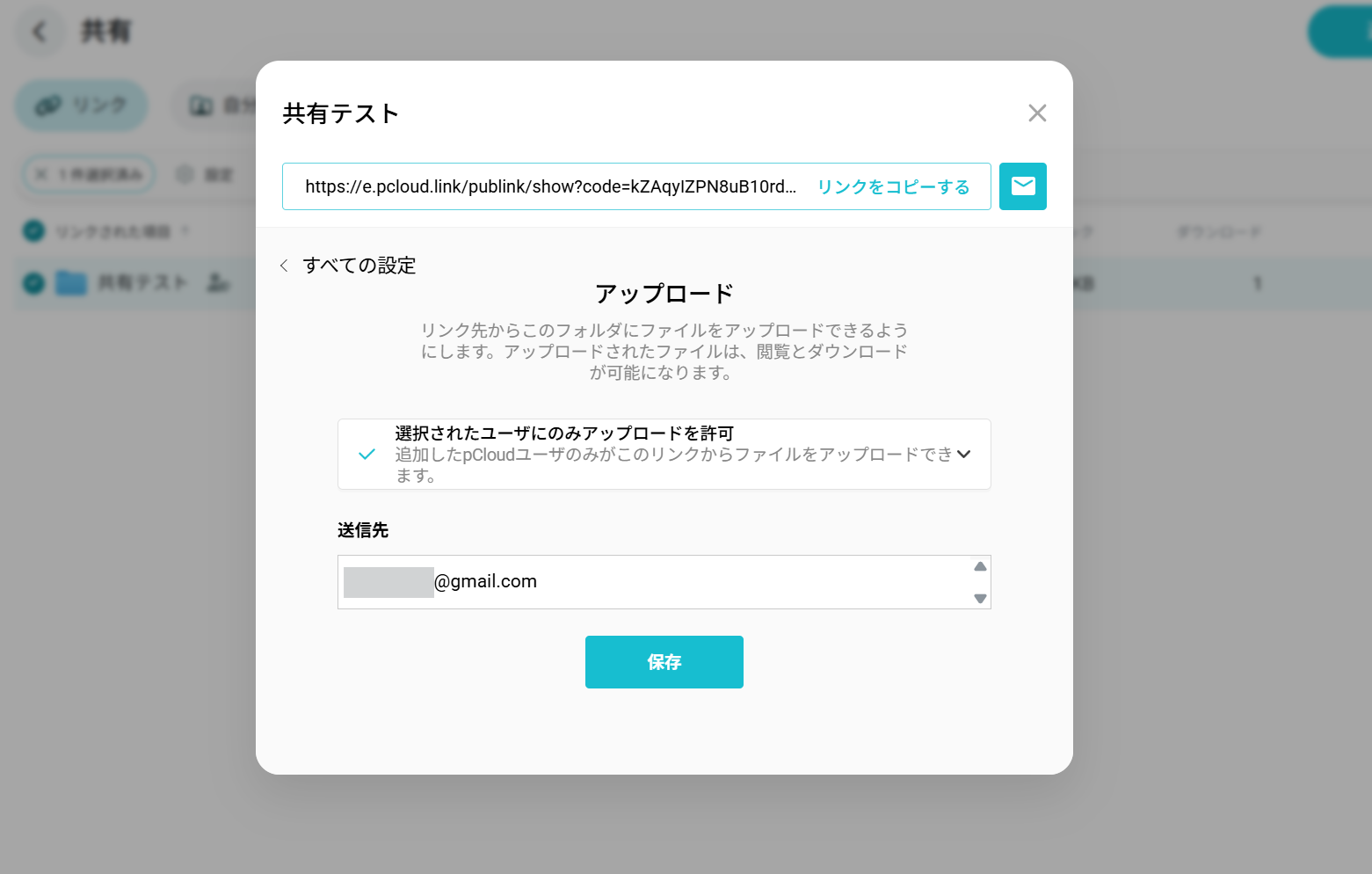The height and width of the screenshot is (874, 1372).
Task: Go back via すべての設定 chevron
Action: [x=284, y=265]
